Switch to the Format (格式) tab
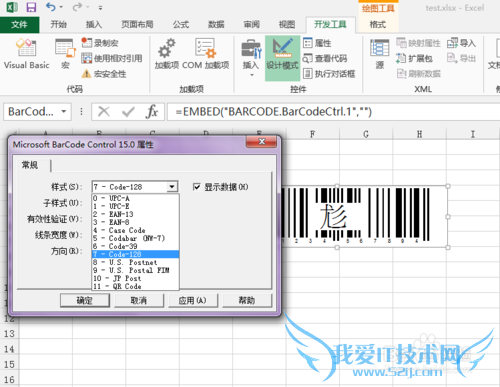 pos(378,25)
